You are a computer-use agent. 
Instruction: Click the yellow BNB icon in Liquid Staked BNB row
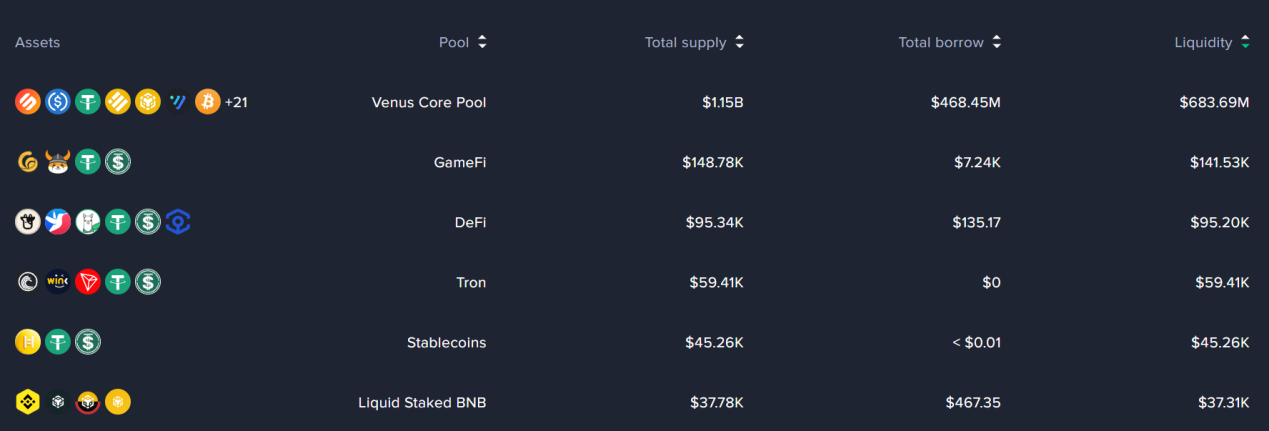tap(28, 402)
